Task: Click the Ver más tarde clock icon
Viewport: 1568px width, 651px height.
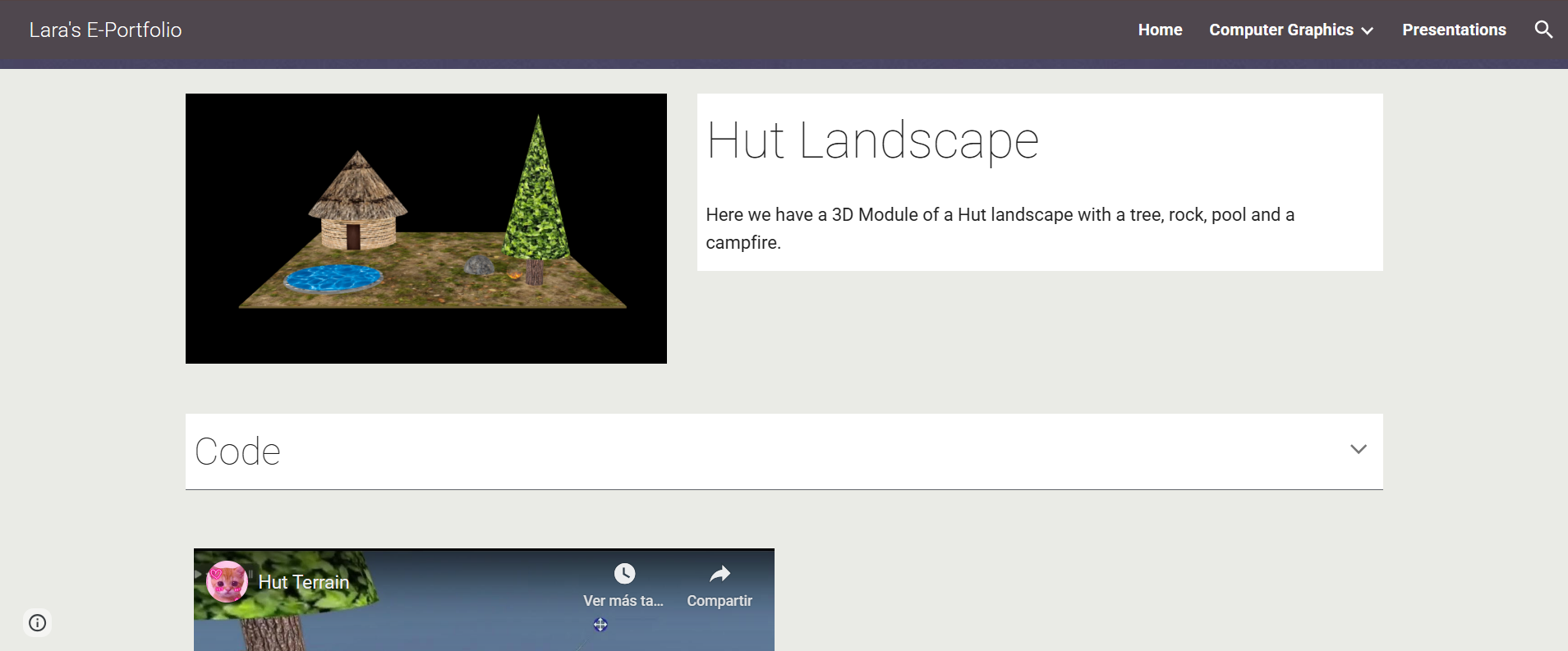Action: pos(624,573)
